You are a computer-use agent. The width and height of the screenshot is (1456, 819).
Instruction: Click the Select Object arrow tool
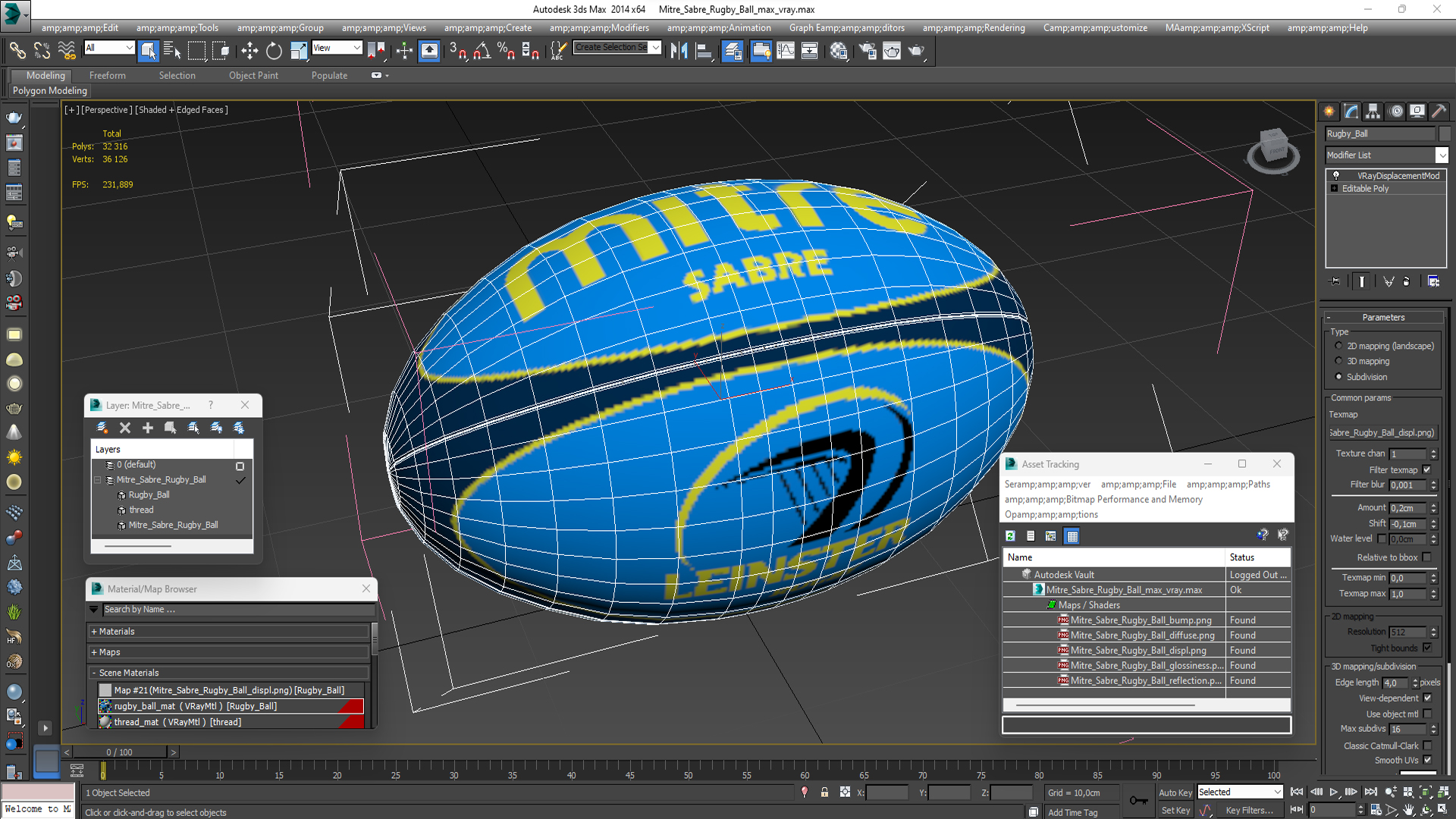[x=149, y=51]
